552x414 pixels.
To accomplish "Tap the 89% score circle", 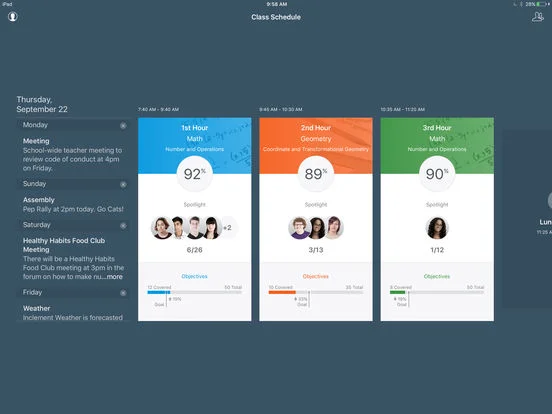I will [316, 174].
